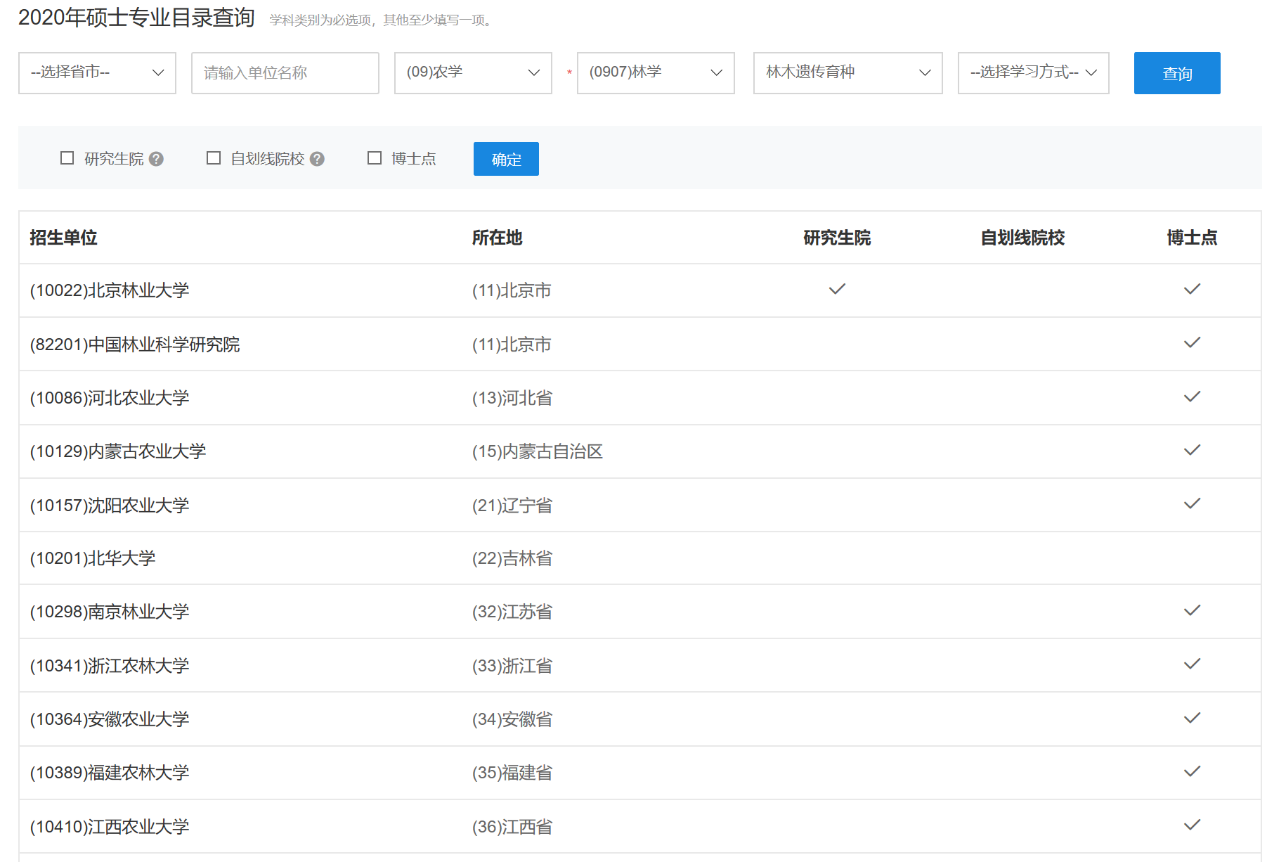
Task: Open (10410)江西农业大学 entry
Action: 110,827
